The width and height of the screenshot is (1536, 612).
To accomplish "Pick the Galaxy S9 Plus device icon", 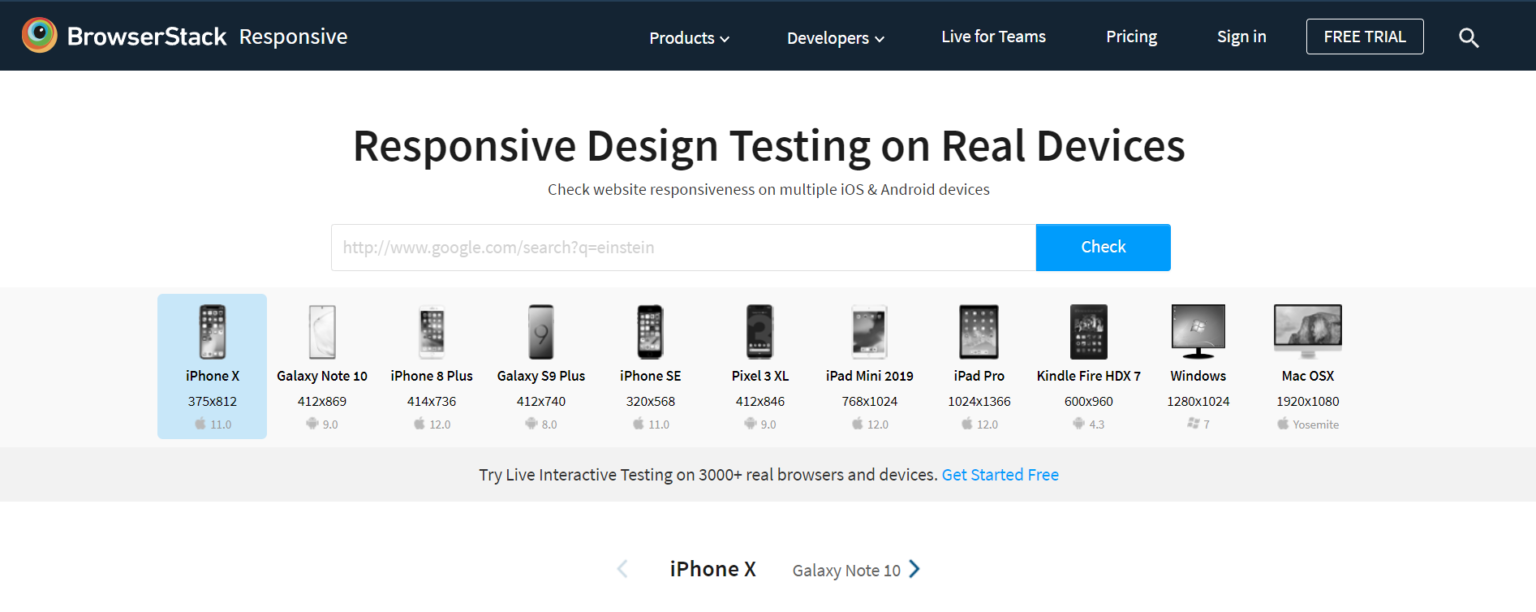I will (x=541, y=332).
